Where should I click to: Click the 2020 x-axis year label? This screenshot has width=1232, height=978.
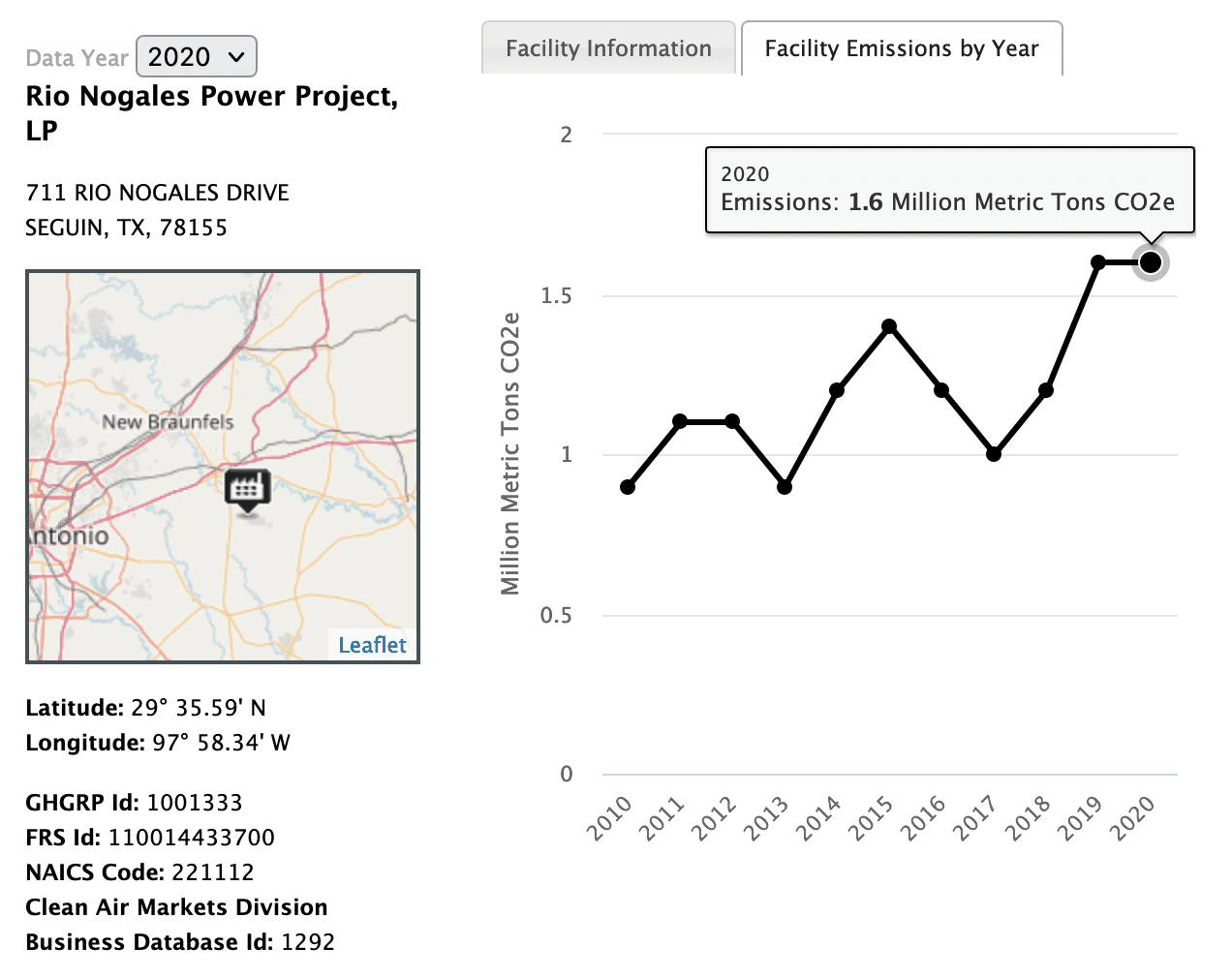click(x=1132, y=818)
